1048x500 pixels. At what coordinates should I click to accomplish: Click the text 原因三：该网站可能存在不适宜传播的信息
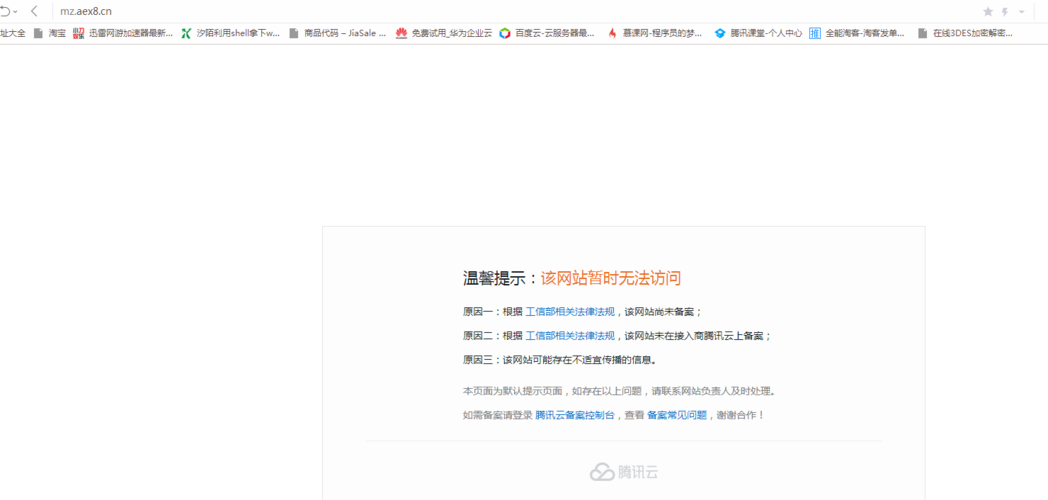coord(560,360)
